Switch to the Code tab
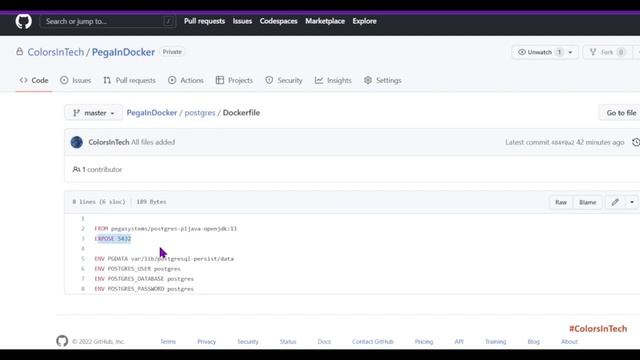640x360 pixels. [34, 80]
